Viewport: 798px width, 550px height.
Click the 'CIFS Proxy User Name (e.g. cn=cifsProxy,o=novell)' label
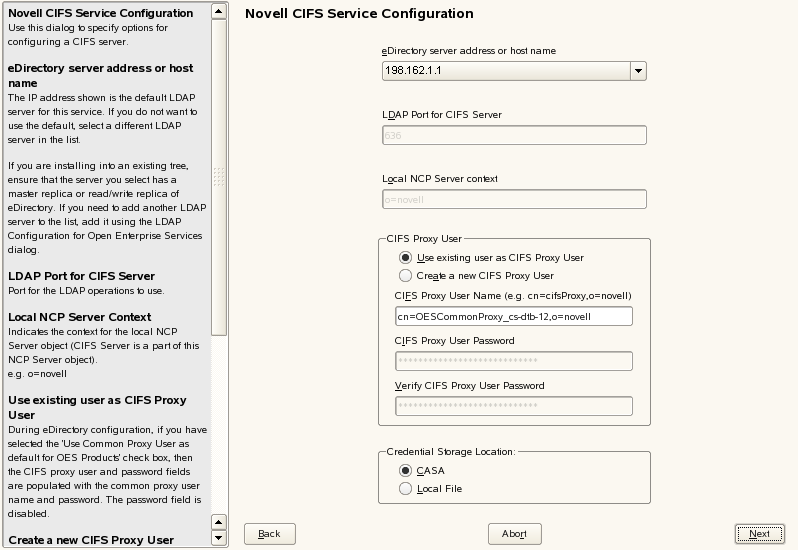pyautogui.click(x=513, y=296)
